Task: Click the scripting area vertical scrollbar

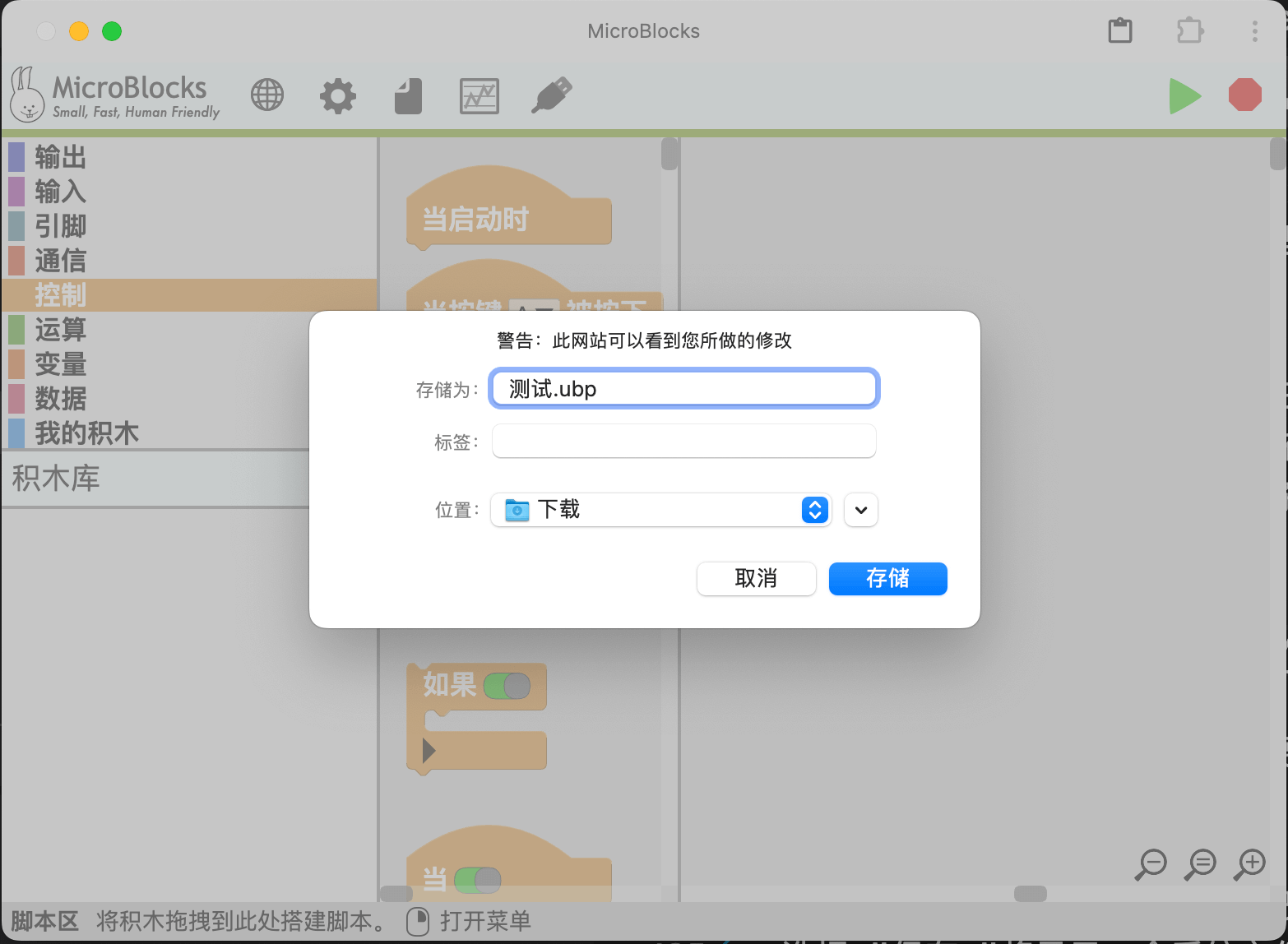Action: (1278, 154)
